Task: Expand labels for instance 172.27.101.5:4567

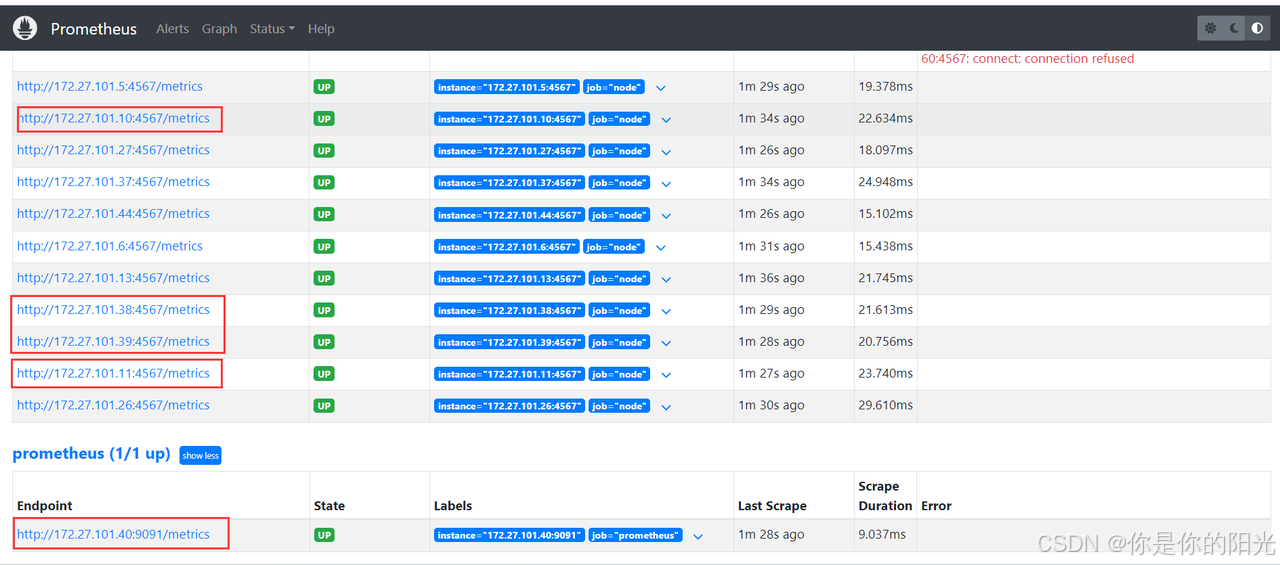Action: [x=661, y=88]
